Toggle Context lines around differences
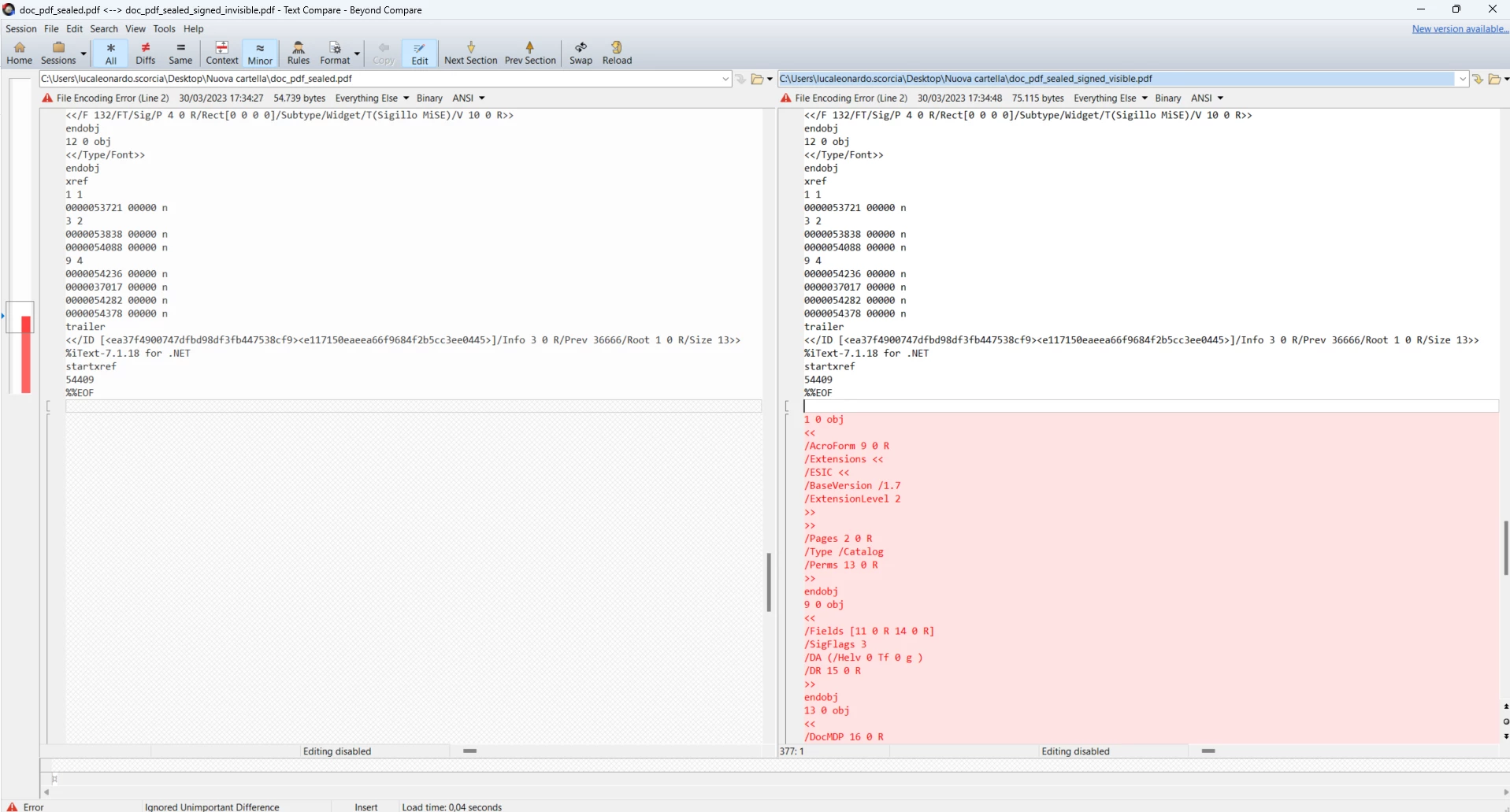This screenshot has height=812, width=1510. (x=222, y=53)
